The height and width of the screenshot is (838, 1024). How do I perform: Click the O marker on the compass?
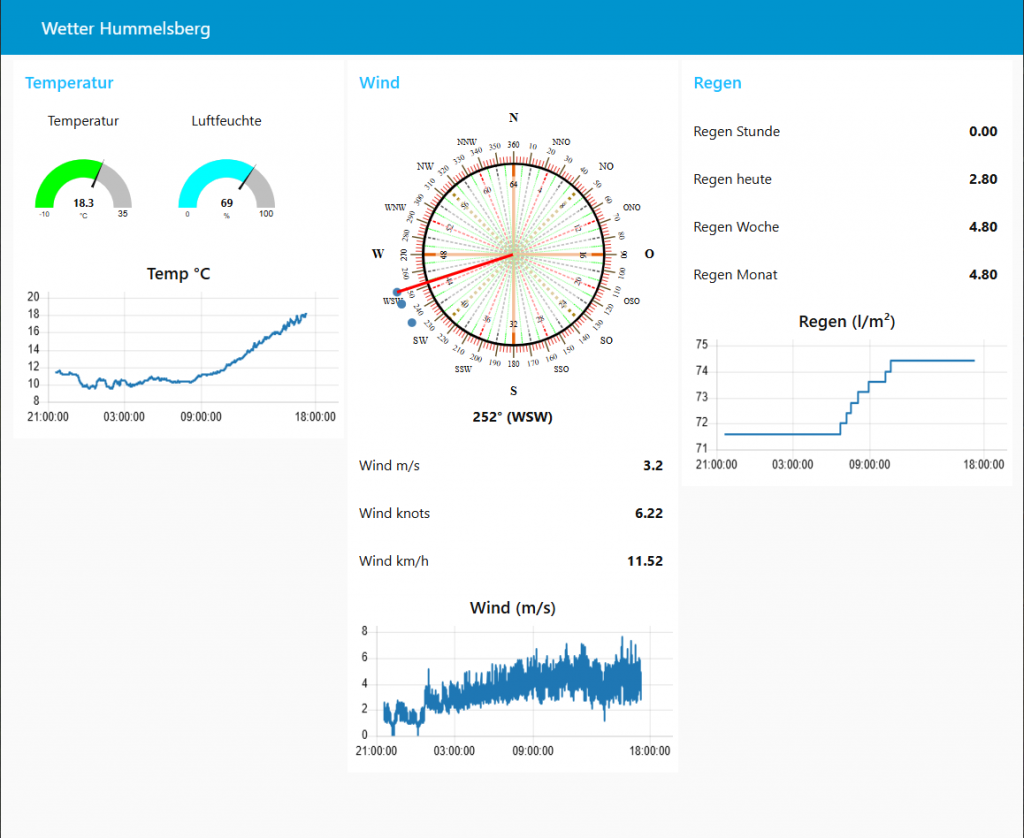point(649,254)
